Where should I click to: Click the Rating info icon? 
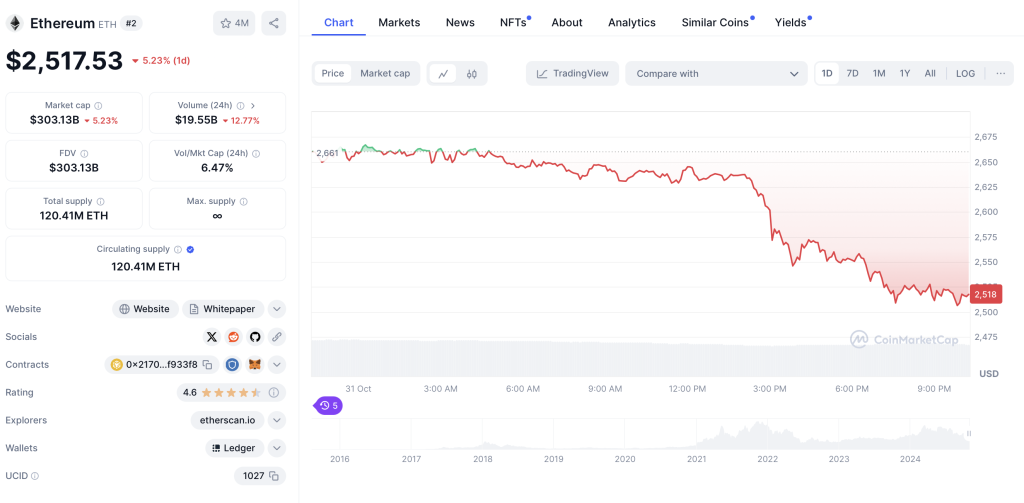coord(274,393)
